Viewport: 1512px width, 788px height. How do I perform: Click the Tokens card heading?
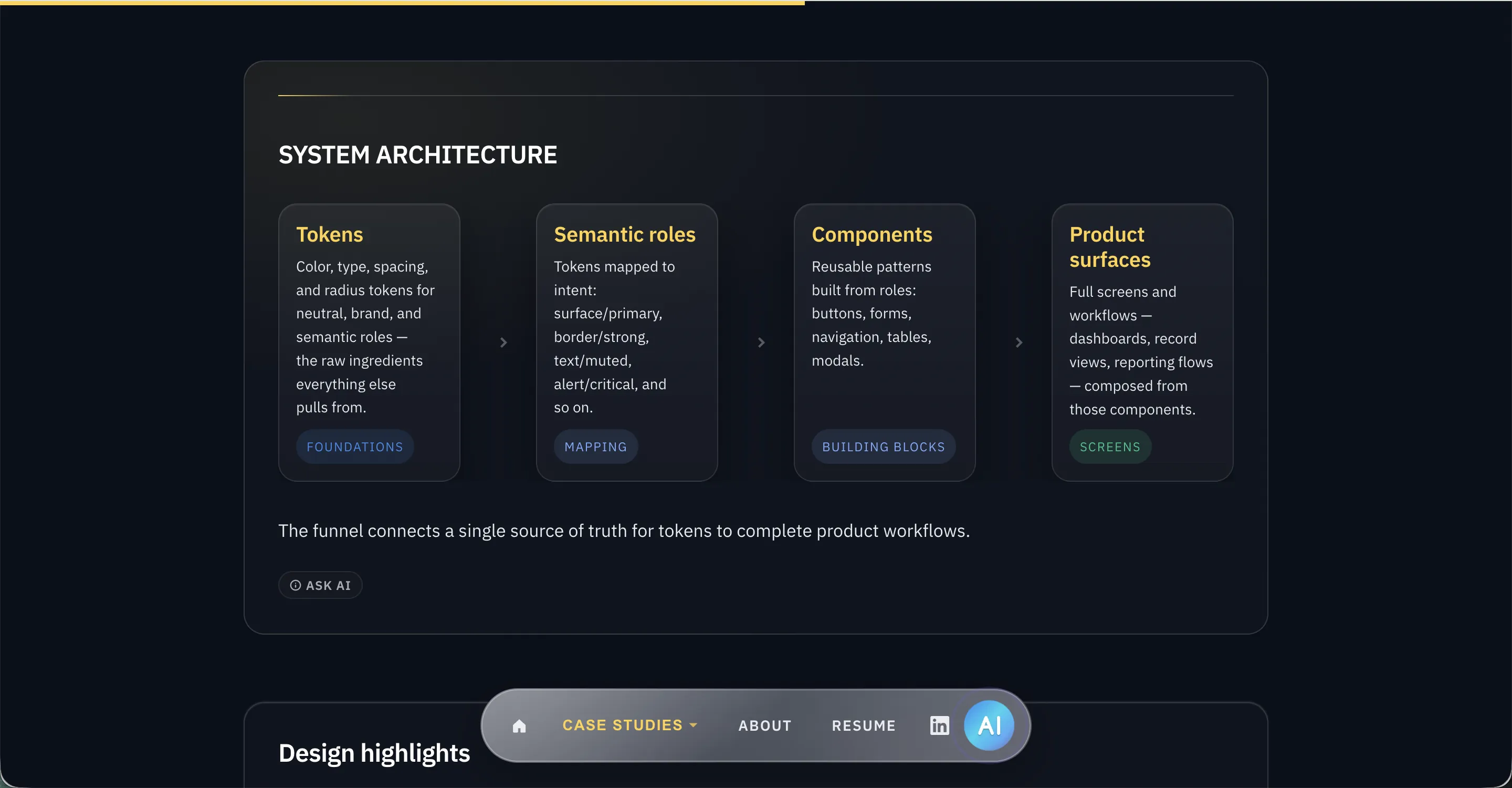click(329, 234)
